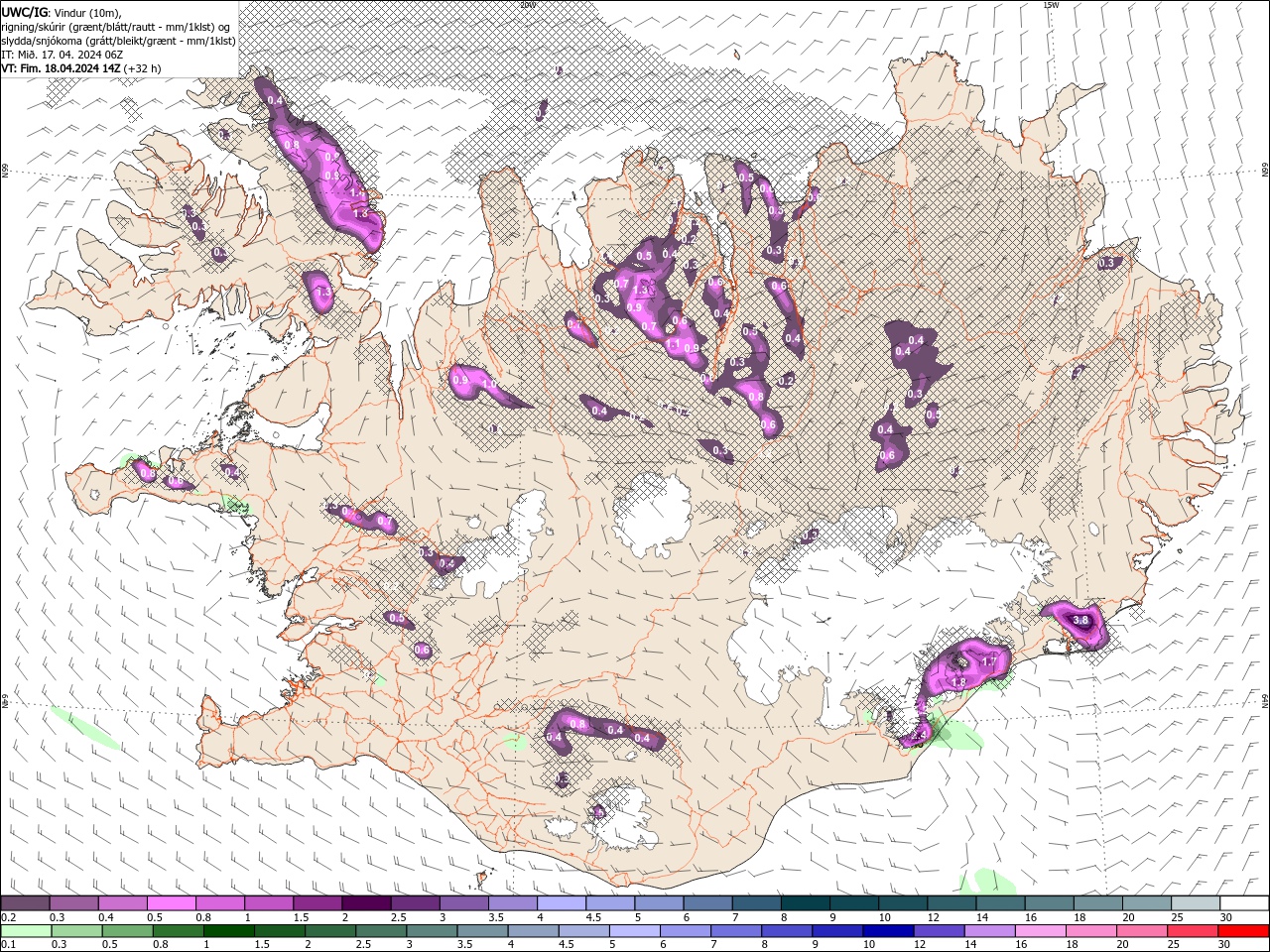Viewport: 1270px width, 952px height.
Task: Select the 'IT: Mið. 17. 04. 2024 06Z' text
Action: [62, 55]
